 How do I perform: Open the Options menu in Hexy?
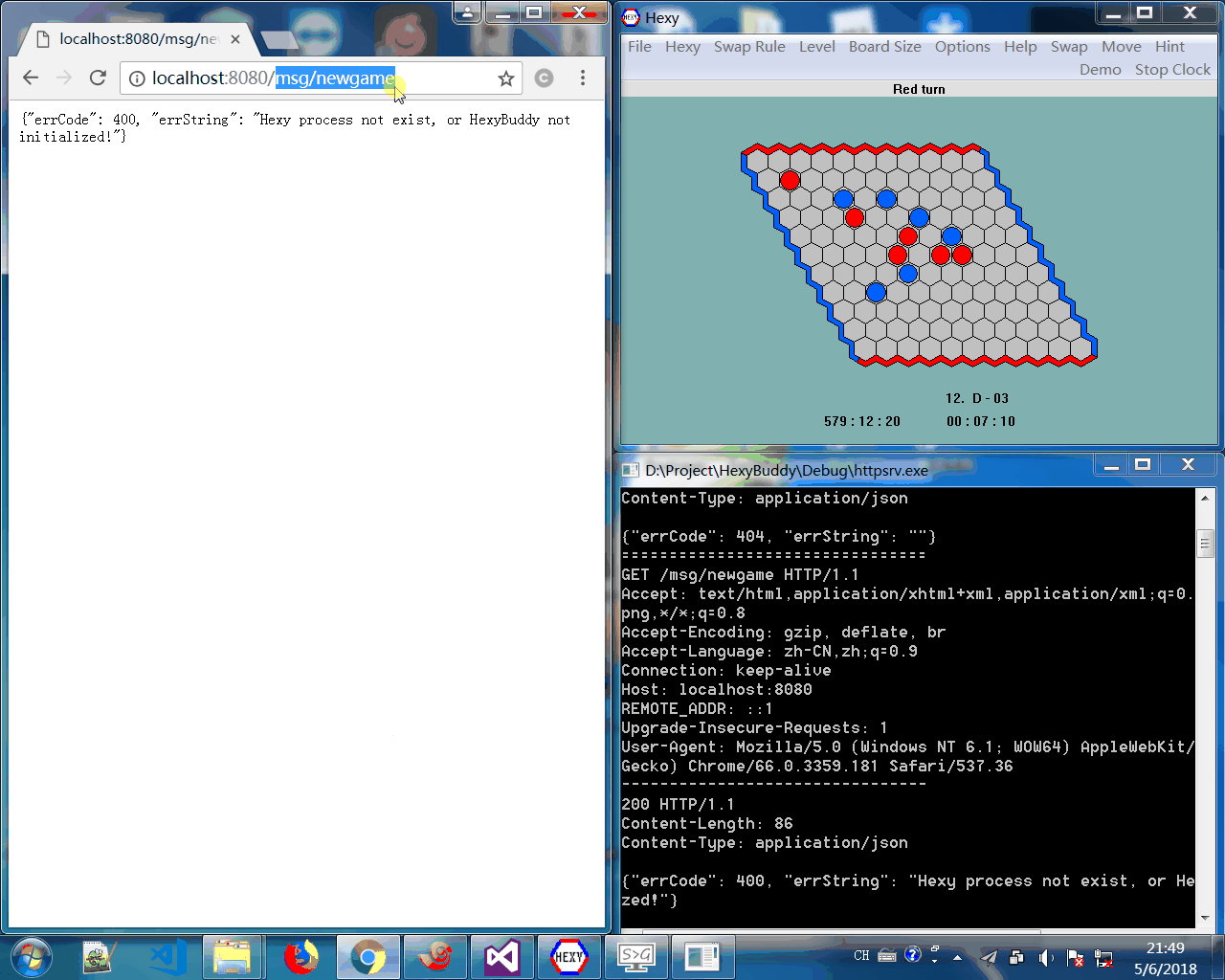(x=963, y=46)
